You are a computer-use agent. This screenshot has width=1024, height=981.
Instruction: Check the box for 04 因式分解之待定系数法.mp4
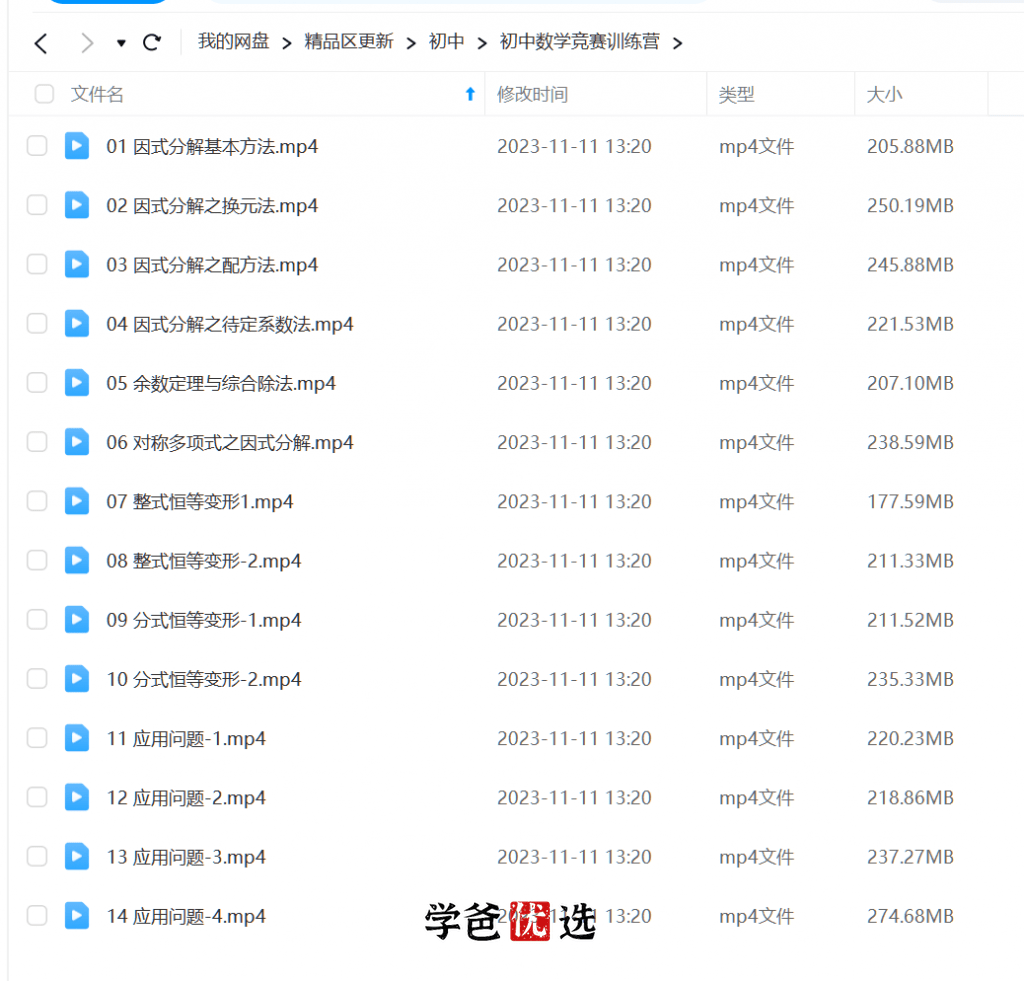(x=37, y=323)
